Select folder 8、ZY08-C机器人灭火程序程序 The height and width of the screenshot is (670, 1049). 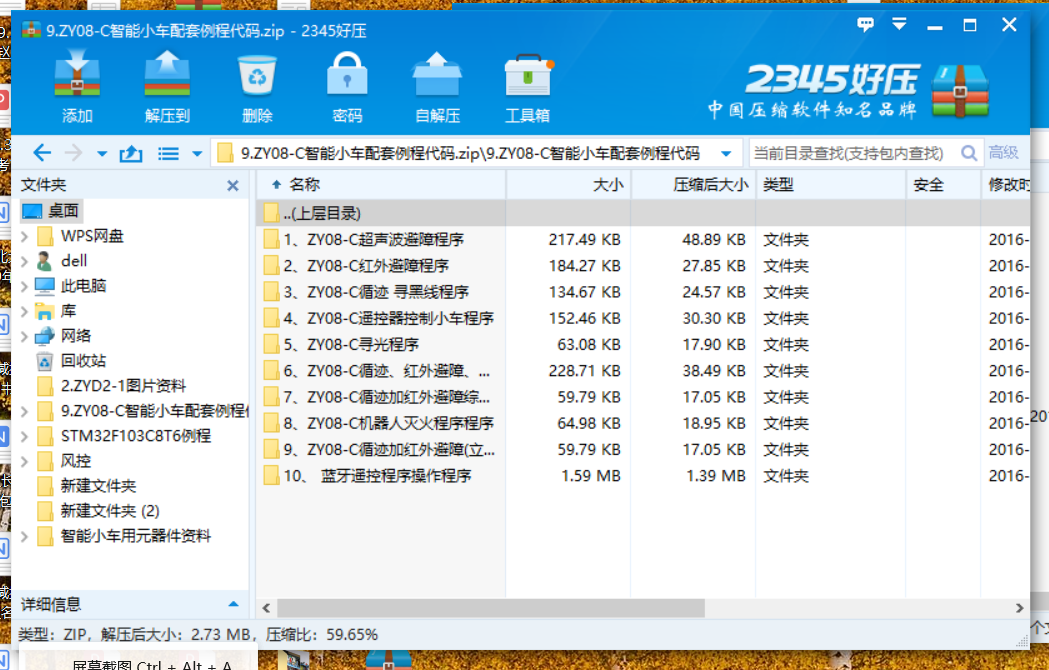click(x=643, y=423)
